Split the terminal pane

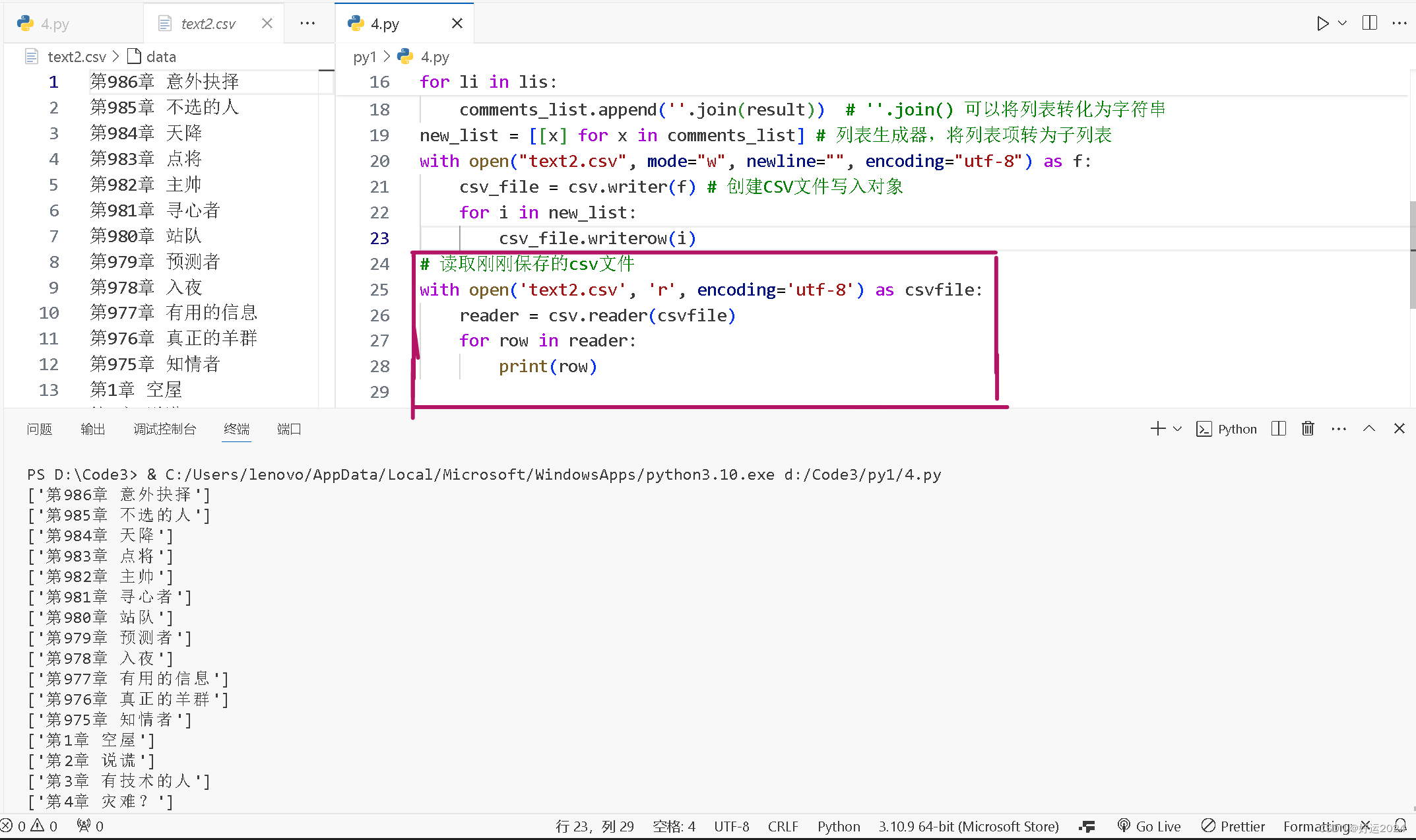(1278, 428)
